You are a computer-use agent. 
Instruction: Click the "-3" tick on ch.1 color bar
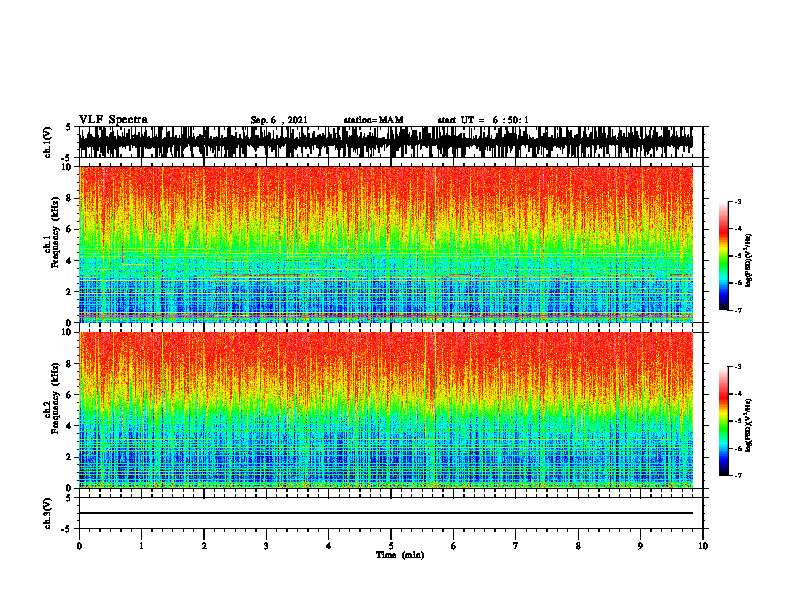(738, 201)
